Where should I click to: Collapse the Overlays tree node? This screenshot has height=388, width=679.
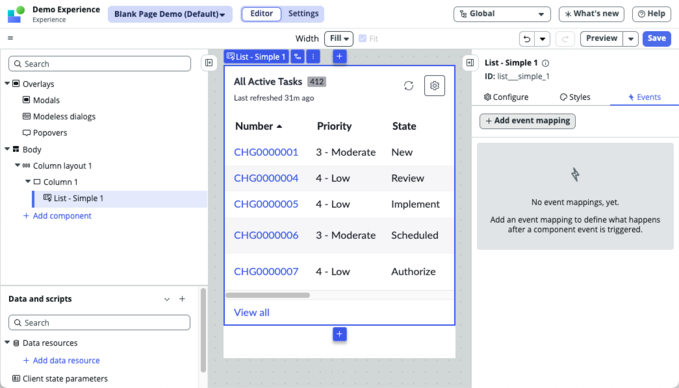(x=7, y=83)
